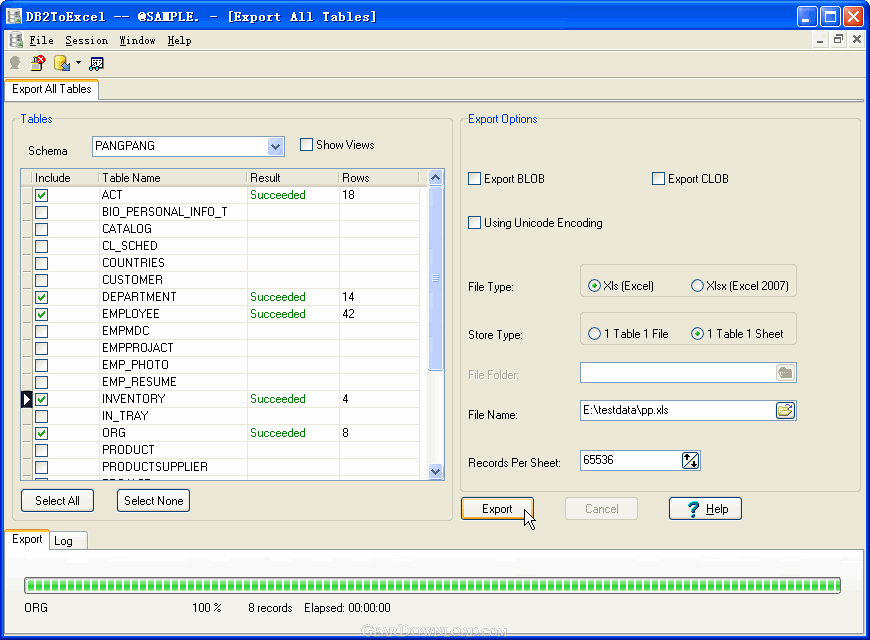
Task: Click the connect session toolbar icon
Action: (15, 63)
